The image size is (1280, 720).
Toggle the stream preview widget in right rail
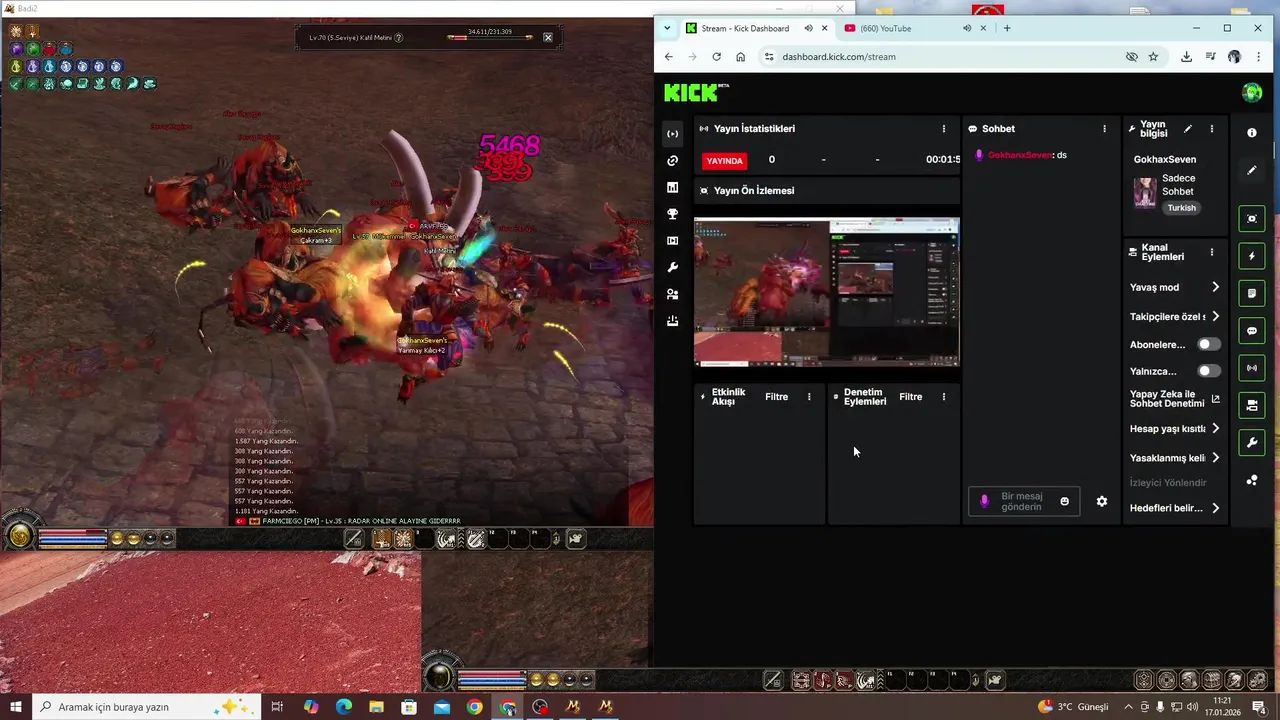coord(1252,219)
